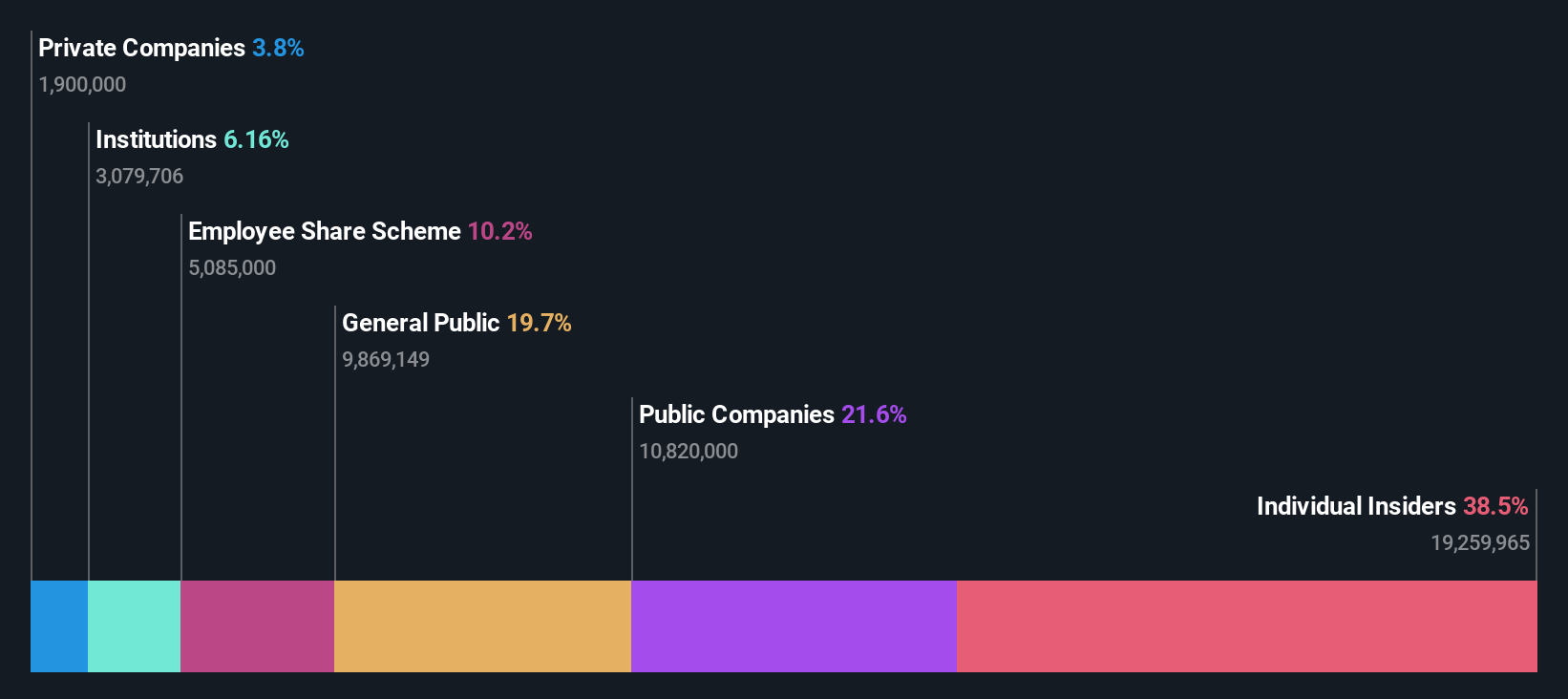Screen dimensions: 1568x699
Task: Click the Individual Insiders label
Action: tap(1356, 506)
